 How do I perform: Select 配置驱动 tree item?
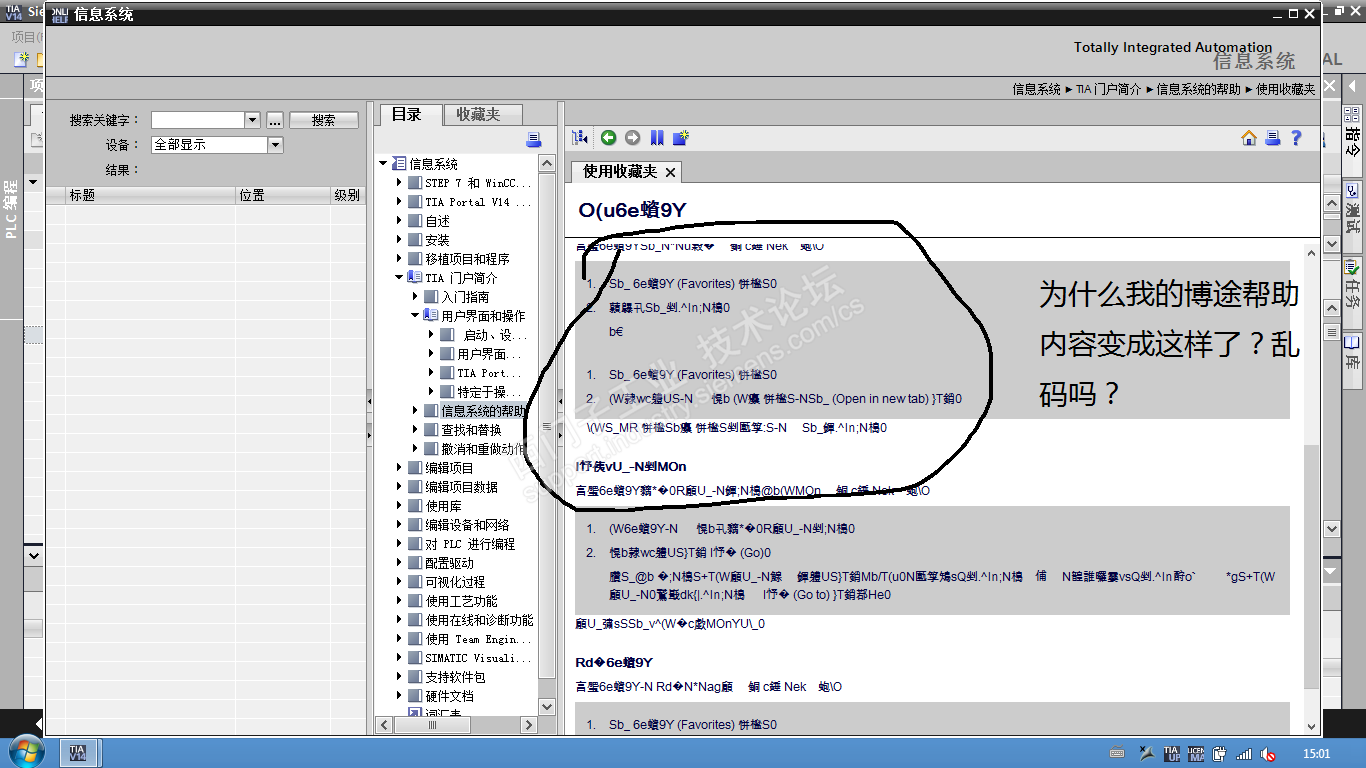tap(449, 563)
